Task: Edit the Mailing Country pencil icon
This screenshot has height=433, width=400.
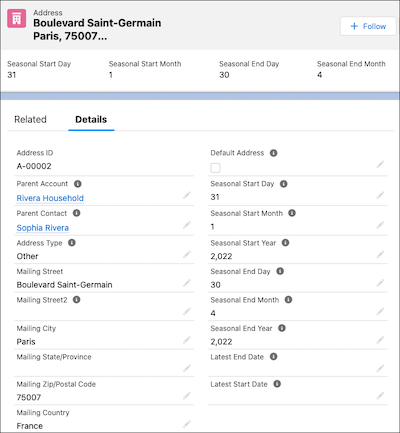Action: click(x=187, y=424)
